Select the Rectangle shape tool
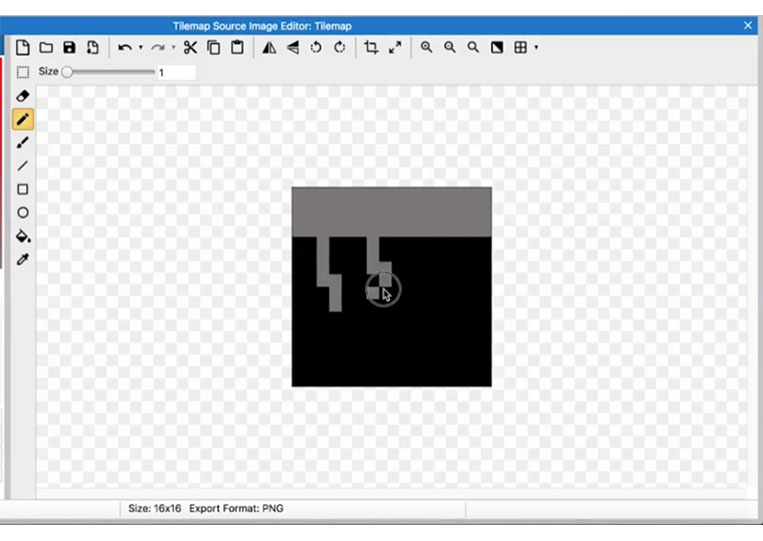The width and height of the screenshot is (763, 541). pyautogui.click(x=23, y=189)
